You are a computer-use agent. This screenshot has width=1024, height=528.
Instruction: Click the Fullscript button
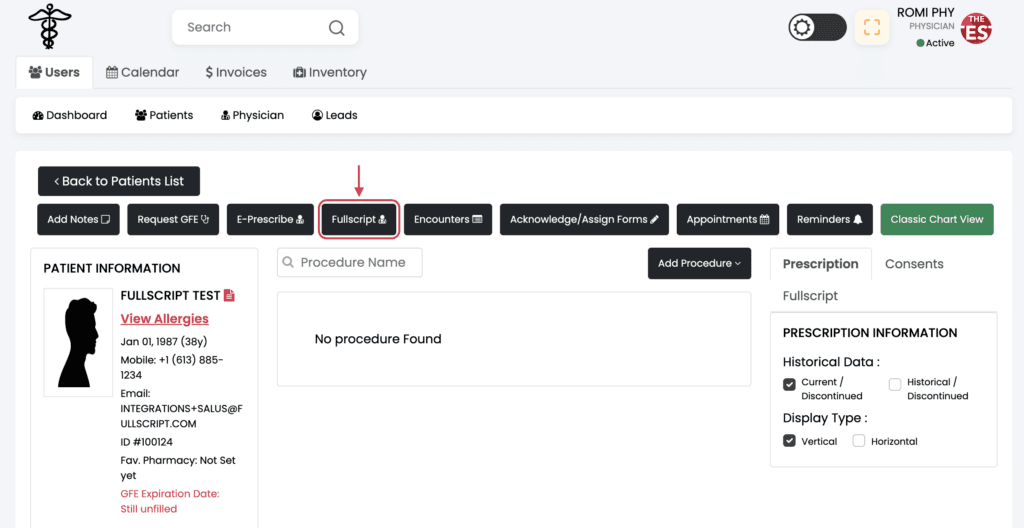coord(359,220)
